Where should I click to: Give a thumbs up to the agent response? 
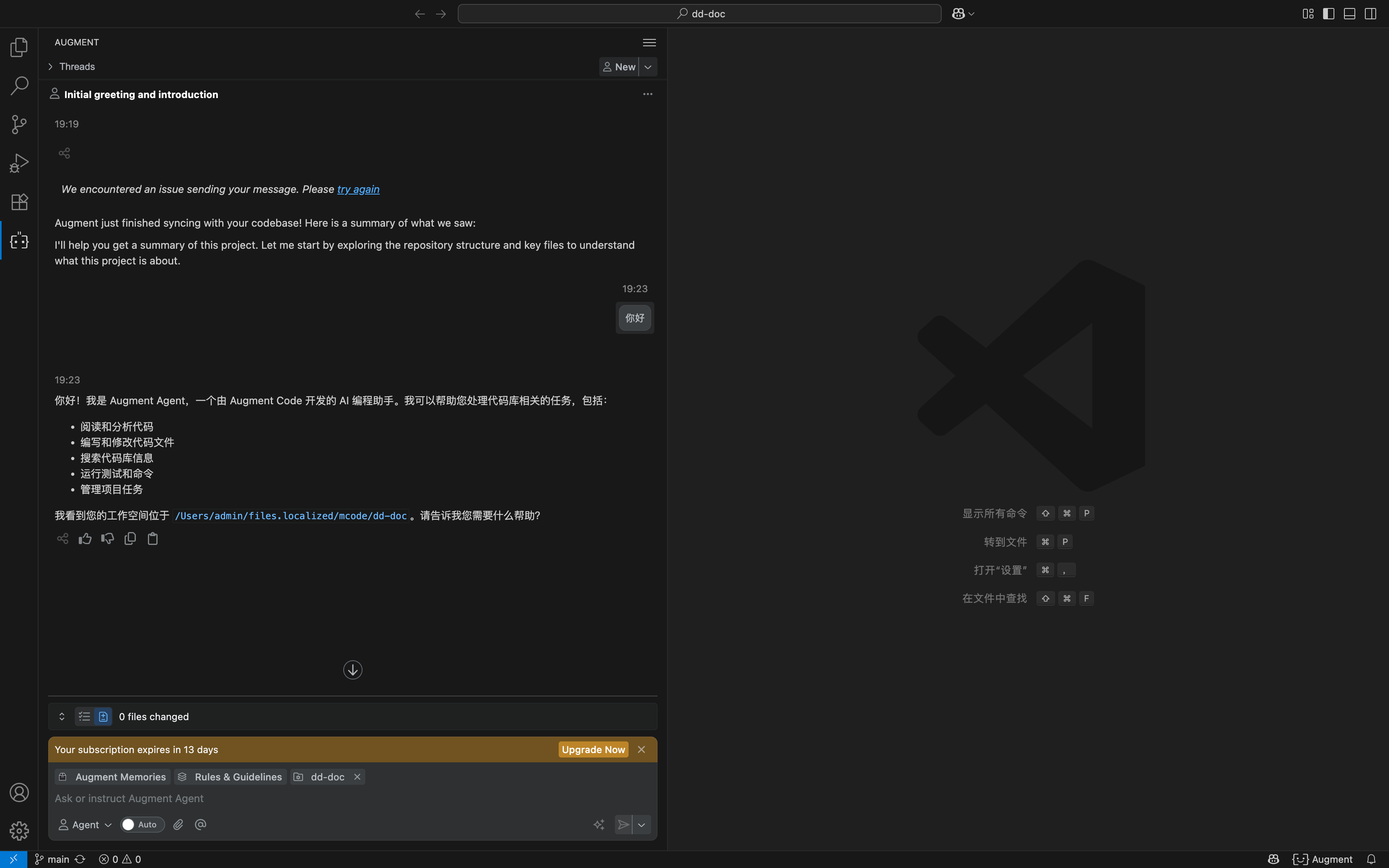tap(84, 538)
